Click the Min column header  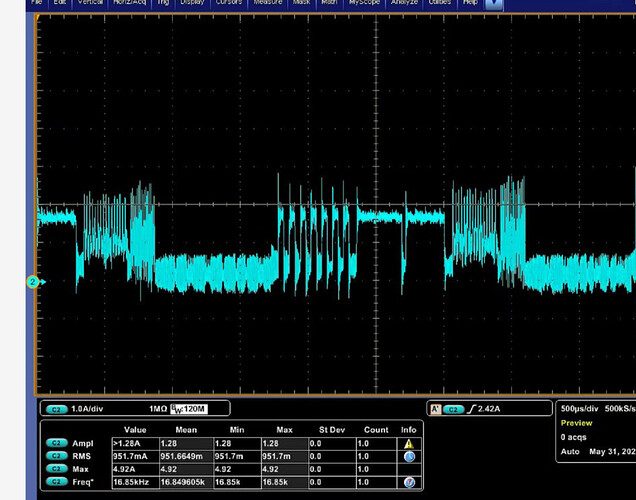(x=237, y=430)
